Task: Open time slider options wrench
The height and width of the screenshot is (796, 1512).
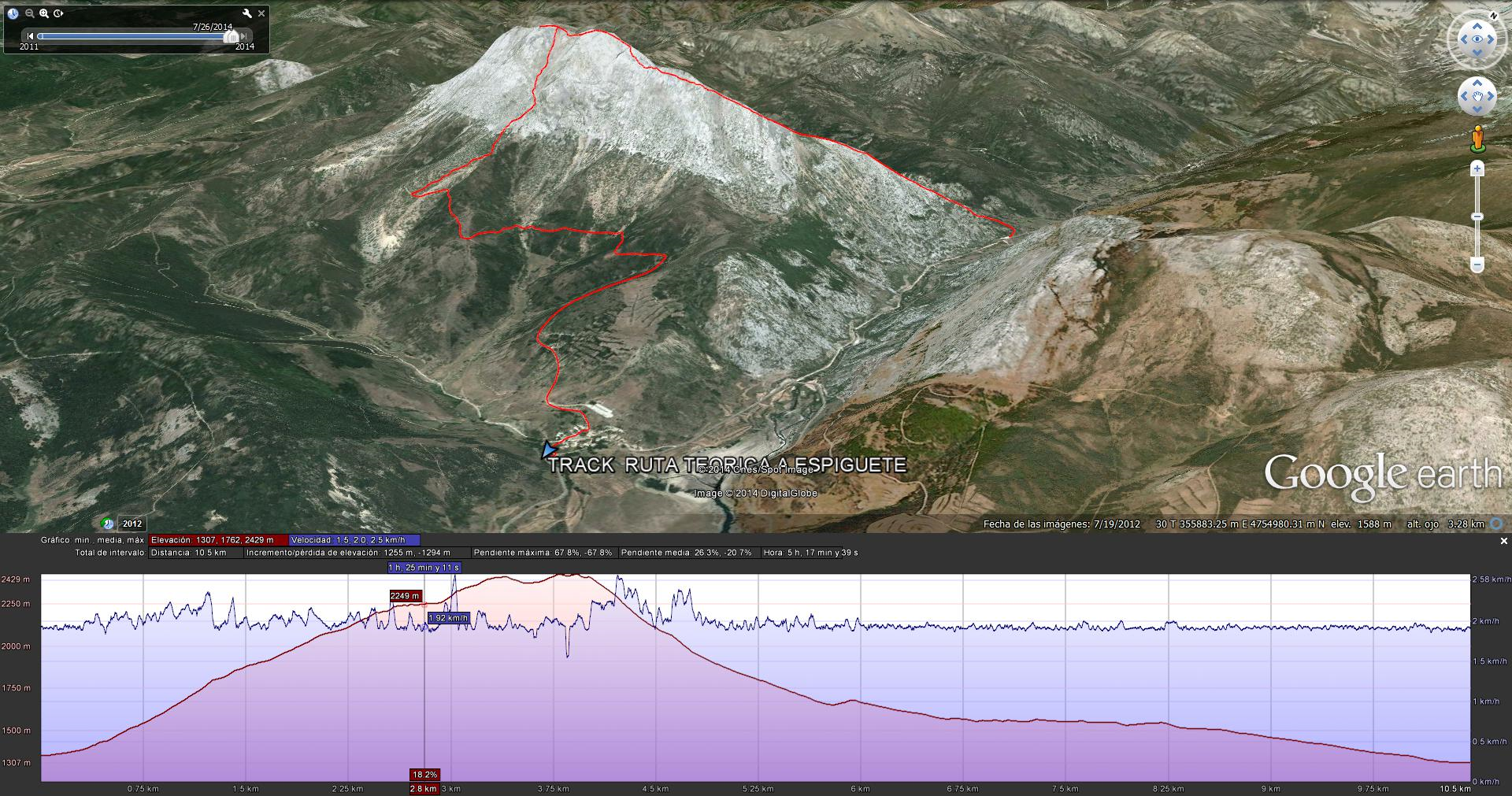Action: 247,13
